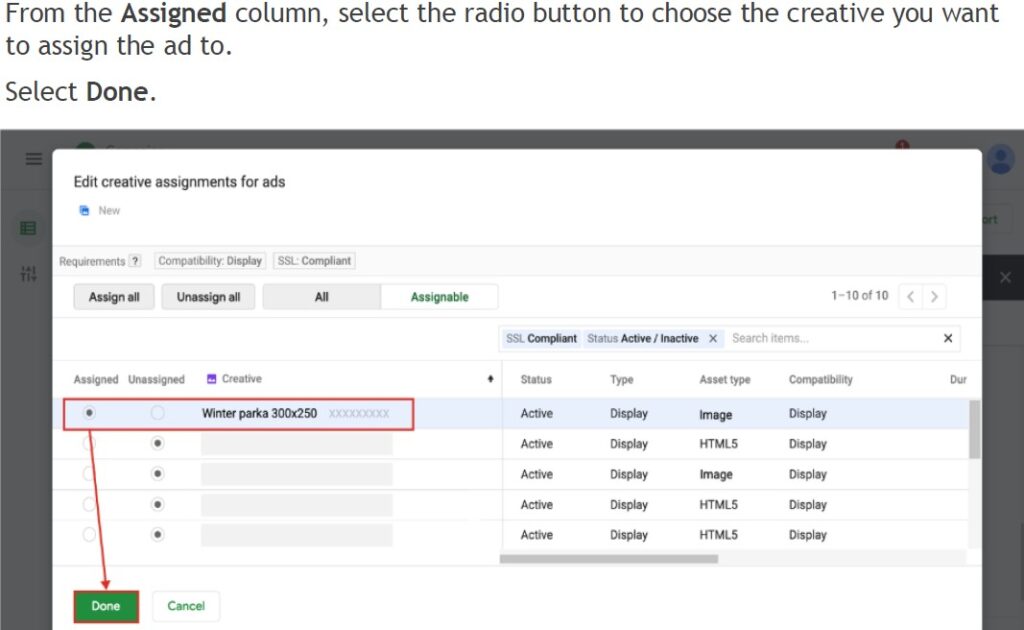Viewport: 1024px width, 630px height.
Task: Open the hamburger navigation menu
Action: pos(33,159)
